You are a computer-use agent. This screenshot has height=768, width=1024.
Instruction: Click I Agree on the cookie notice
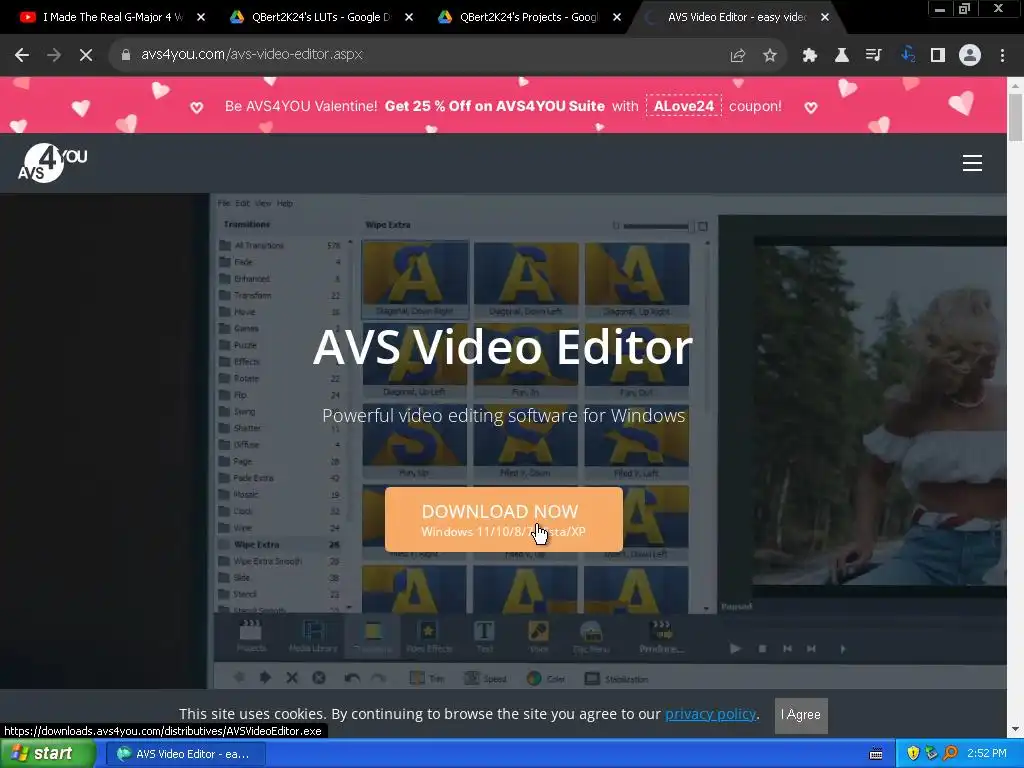click(801, 715)
